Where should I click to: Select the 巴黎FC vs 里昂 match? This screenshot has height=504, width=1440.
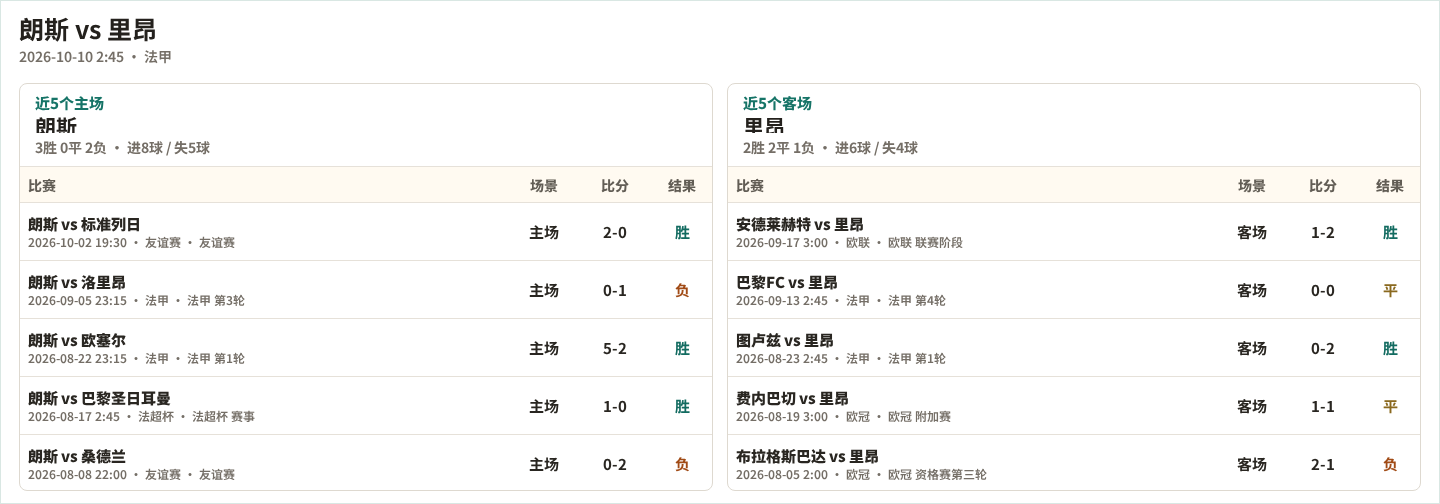click(x=1074, y=290)
